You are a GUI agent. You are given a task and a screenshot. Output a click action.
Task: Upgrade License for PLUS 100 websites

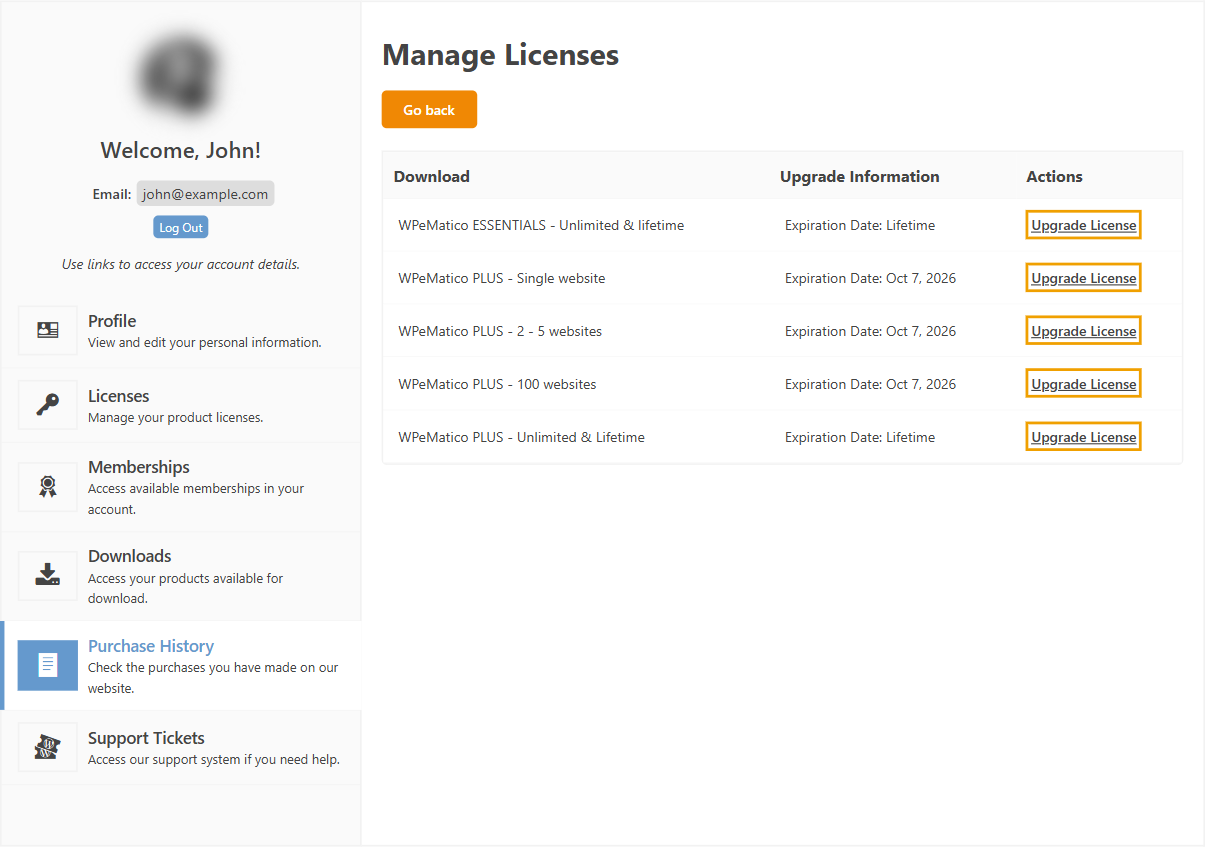1083,384
